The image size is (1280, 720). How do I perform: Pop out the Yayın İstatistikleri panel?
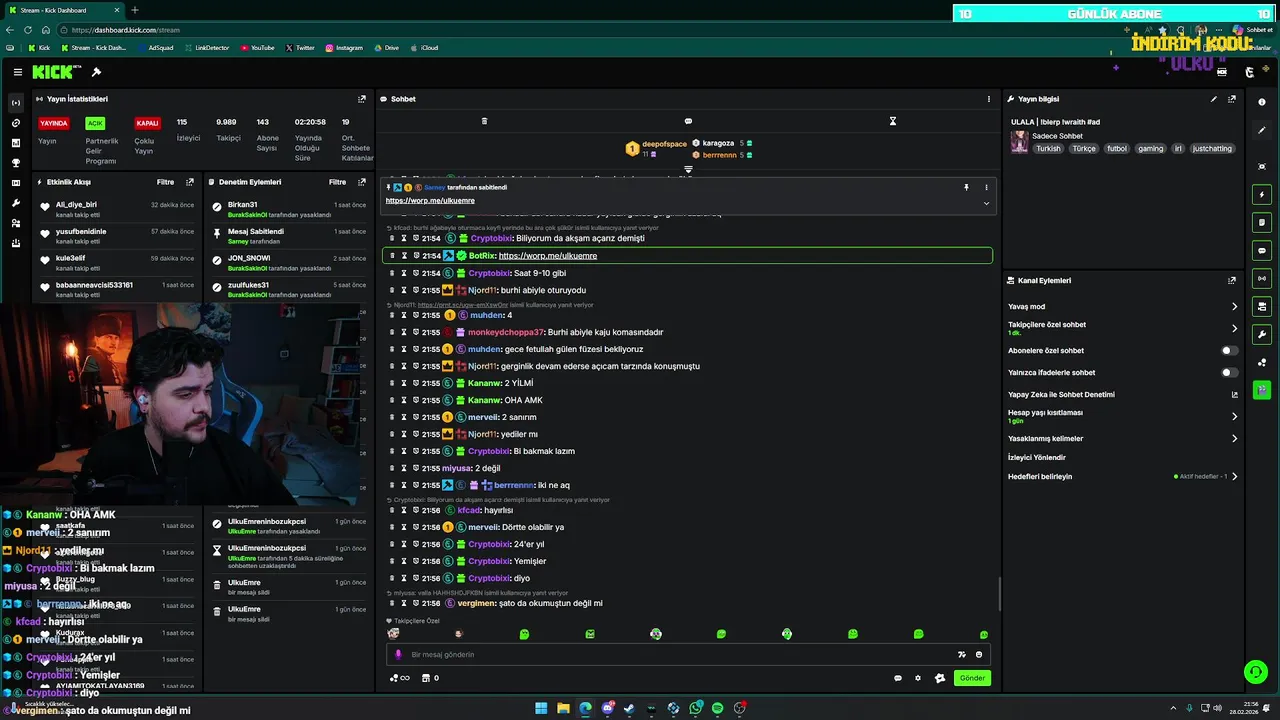362,99
